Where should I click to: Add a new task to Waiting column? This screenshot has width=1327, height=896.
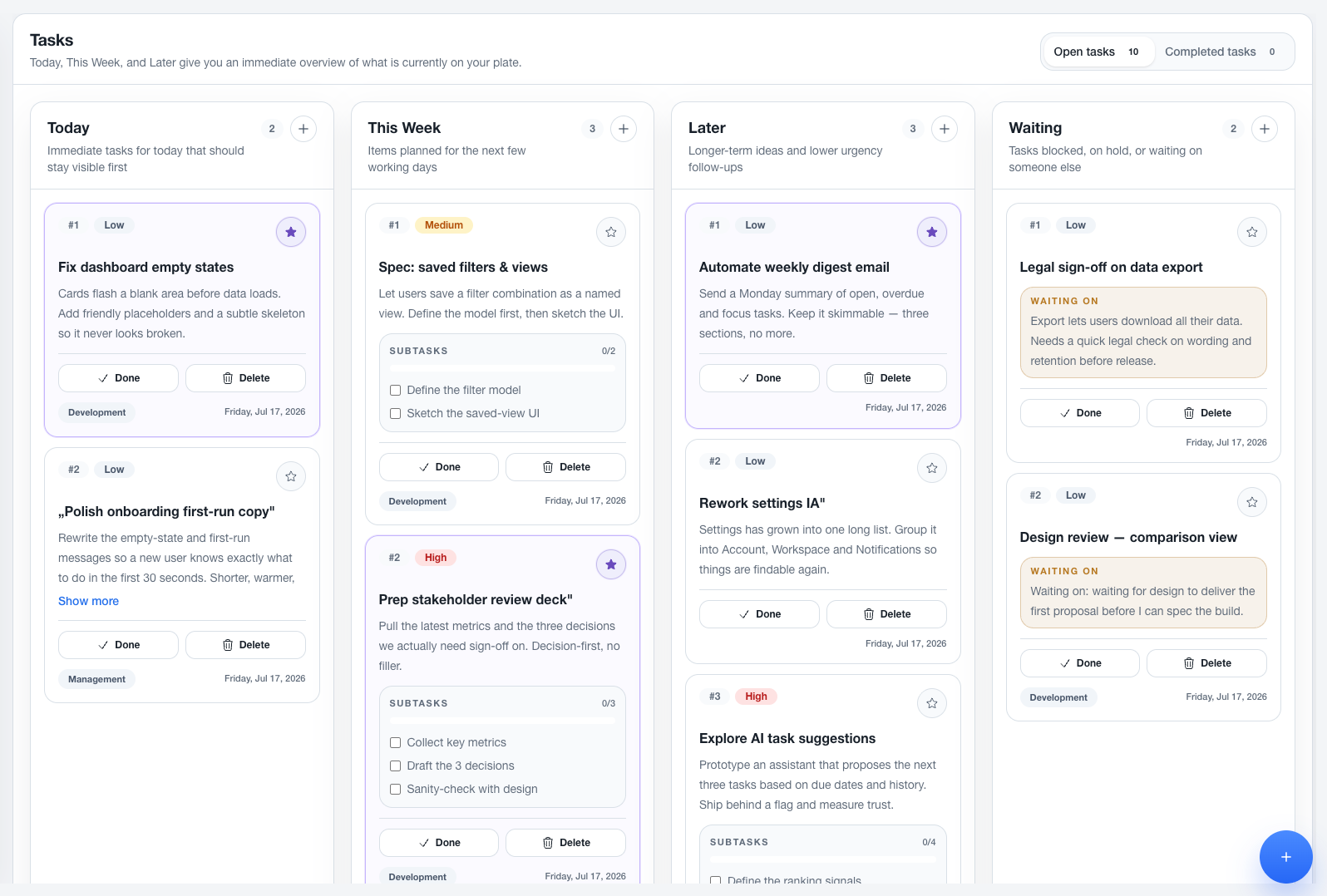pos(1265,129)
